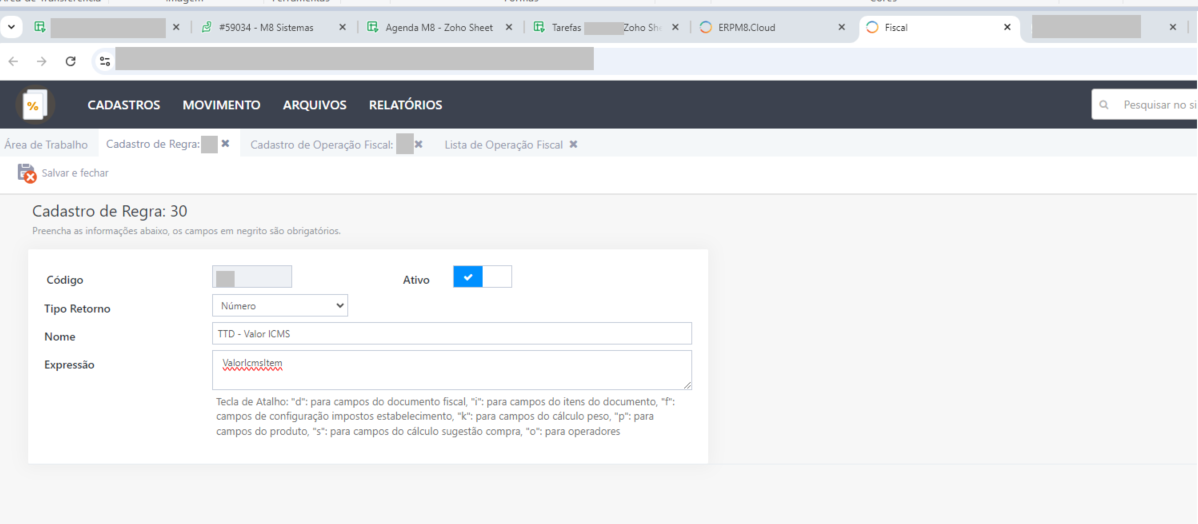Image resolution: width=1198 pixels, height=524 pixels.
Task: Click the Expressão textarea resize handle
Action: click(687, 384)
